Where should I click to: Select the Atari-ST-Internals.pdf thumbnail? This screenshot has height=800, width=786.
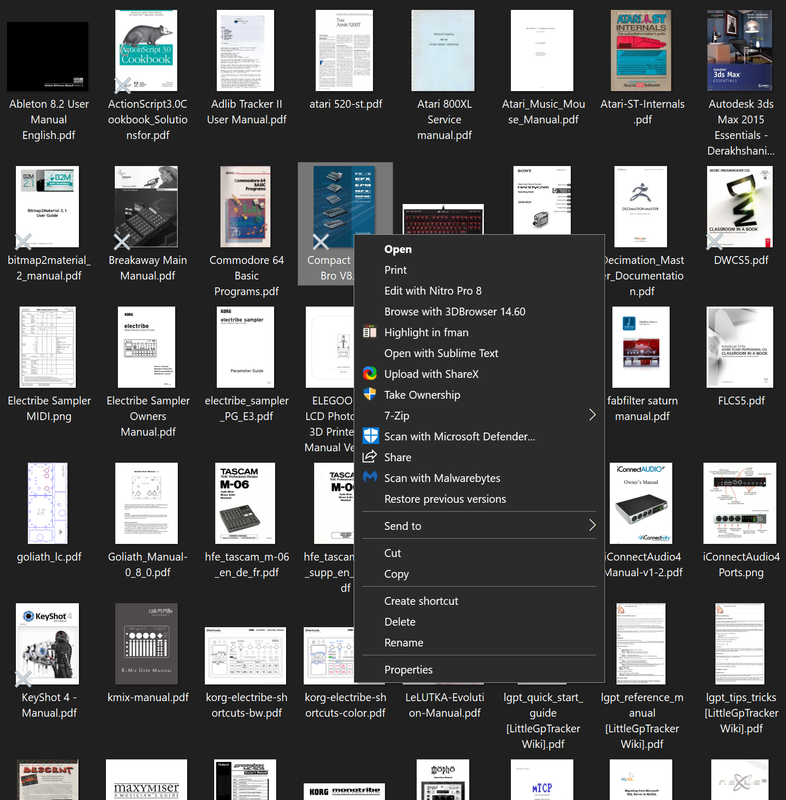(x=642, y=51)
